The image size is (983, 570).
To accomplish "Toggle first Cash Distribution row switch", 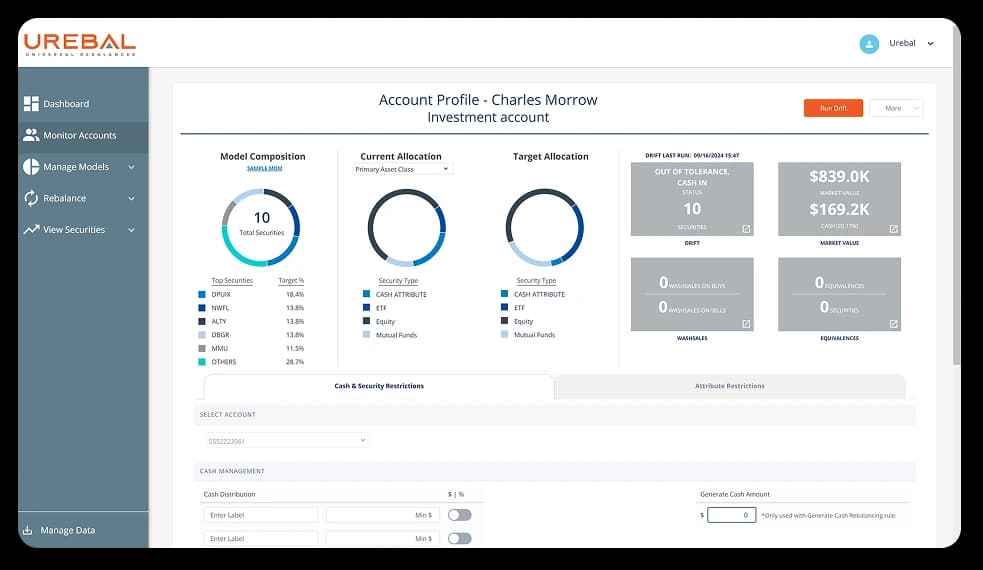I will pos(460,515).
